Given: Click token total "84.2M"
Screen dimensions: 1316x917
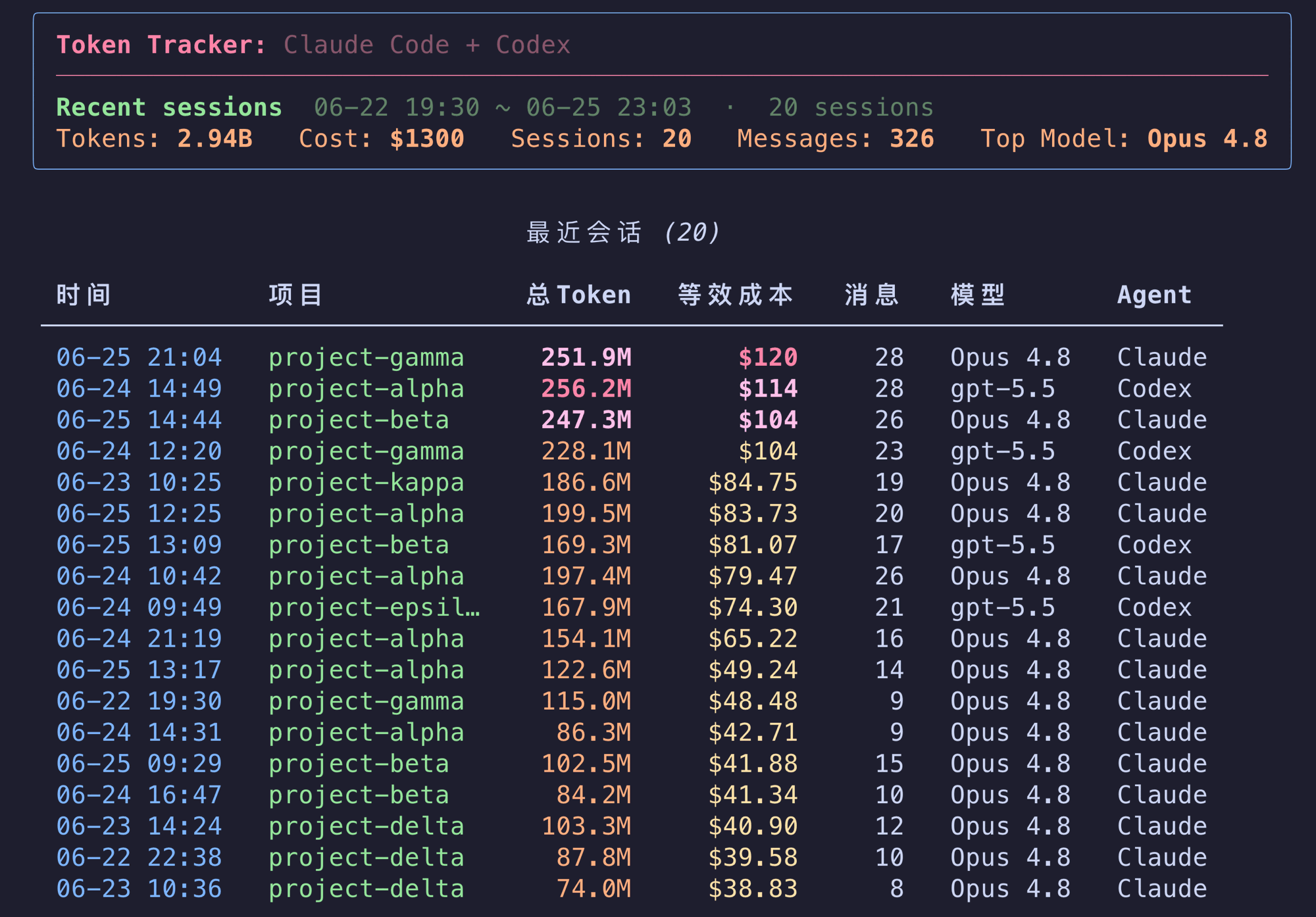Looking at the screenshot, I should click(594, 795).
